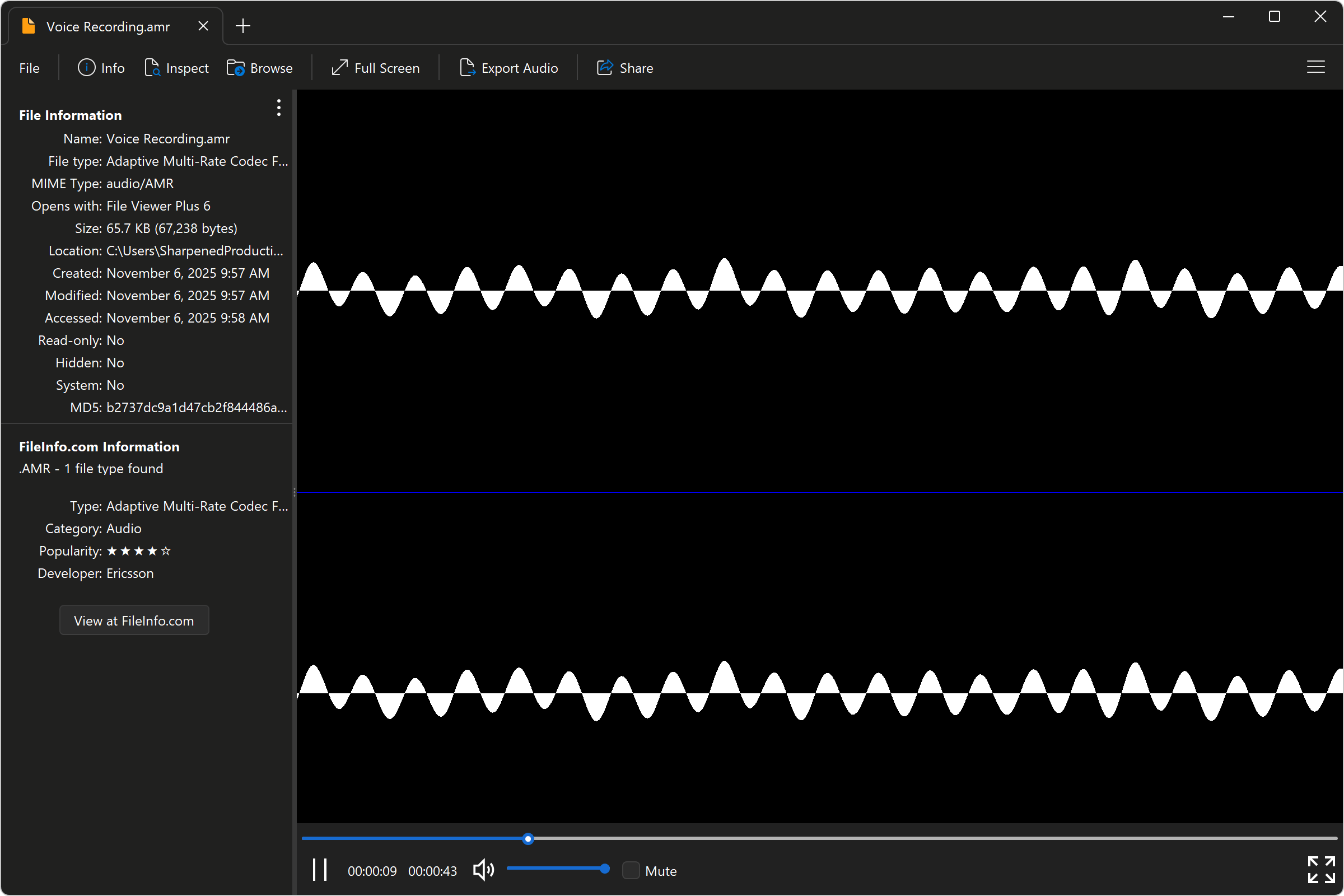Viewport: 1344px width, 896px height.
Task: Open a new tab with the plus button
Action: click(x=243, y=26)
